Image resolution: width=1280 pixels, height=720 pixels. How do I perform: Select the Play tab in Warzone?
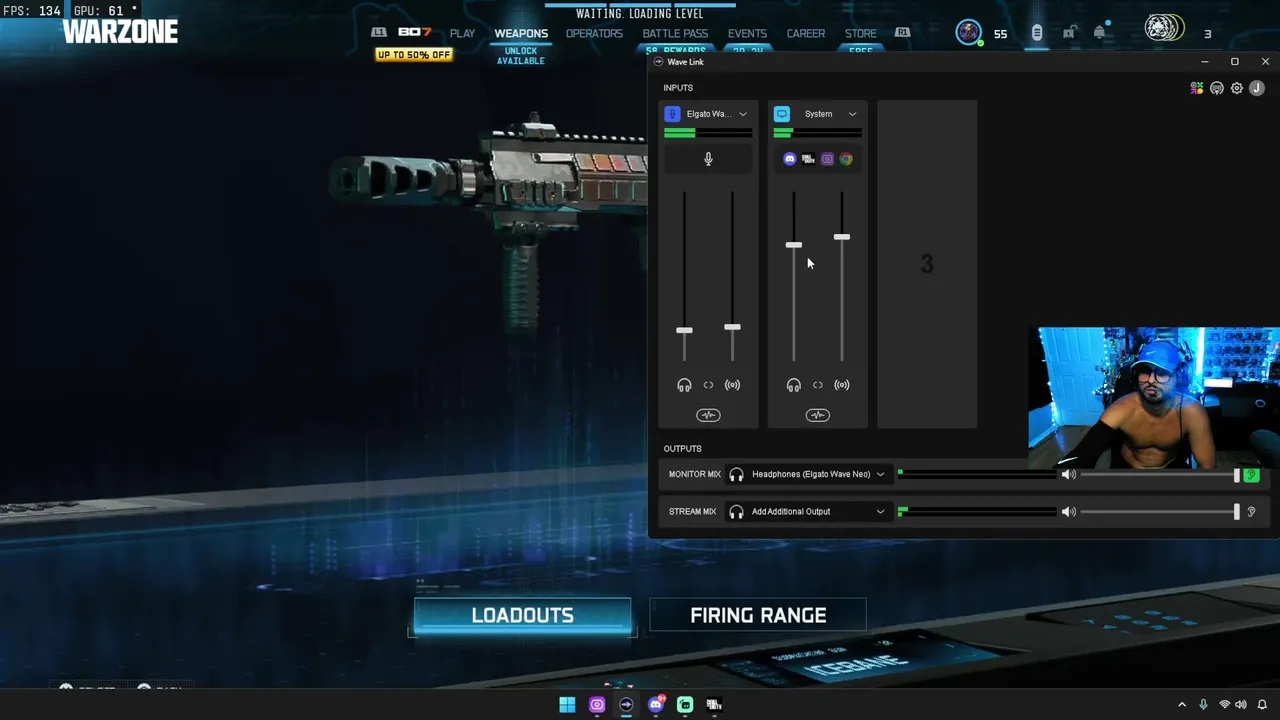click(462, 33)
